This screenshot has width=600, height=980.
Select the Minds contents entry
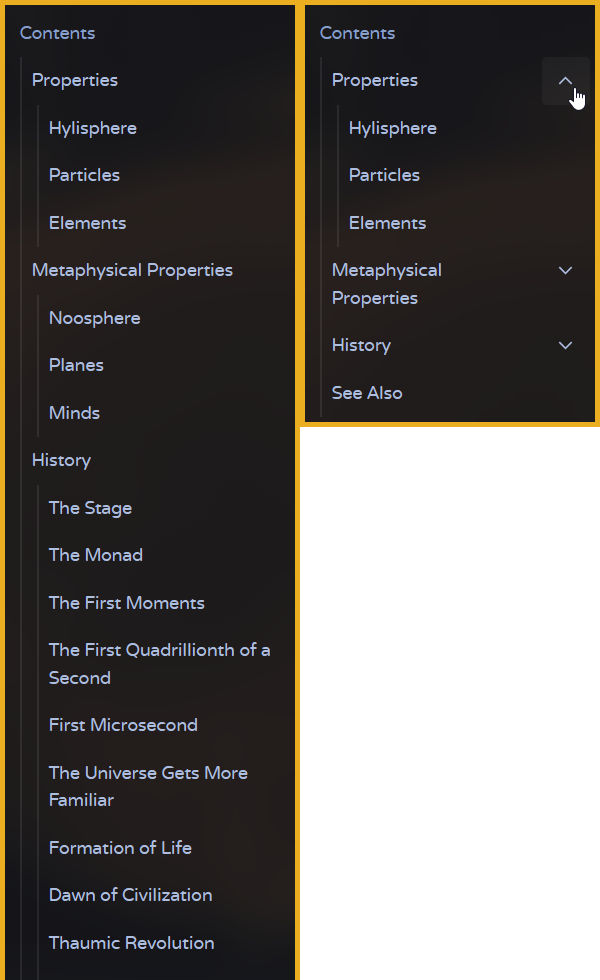coord(74,413)
